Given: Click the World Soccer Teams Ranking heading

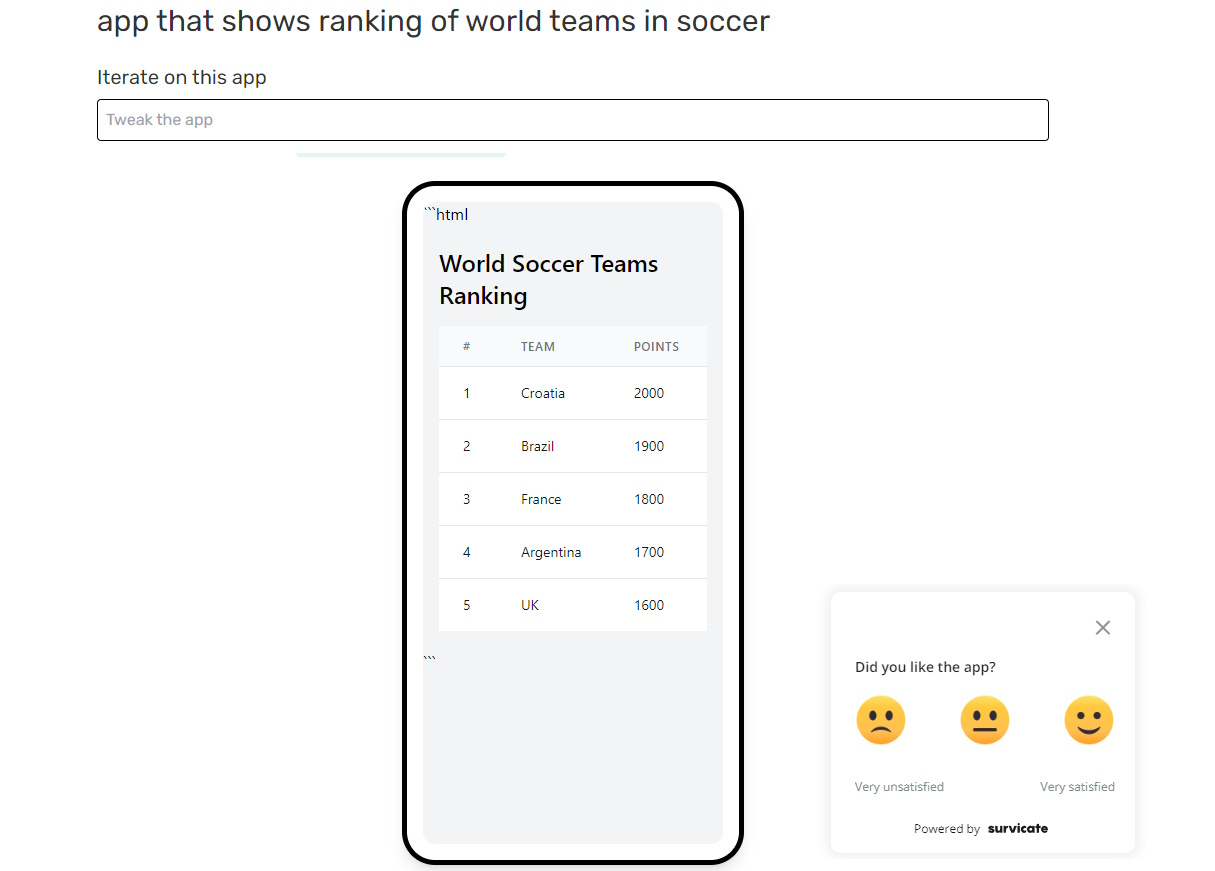Looking at the screenshot, I should click(548, 280).
